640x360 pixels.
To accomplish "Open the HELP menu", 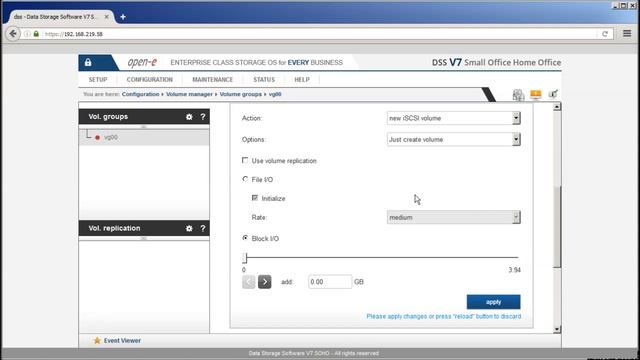I will pyautogui.click(x=302, y=80).
